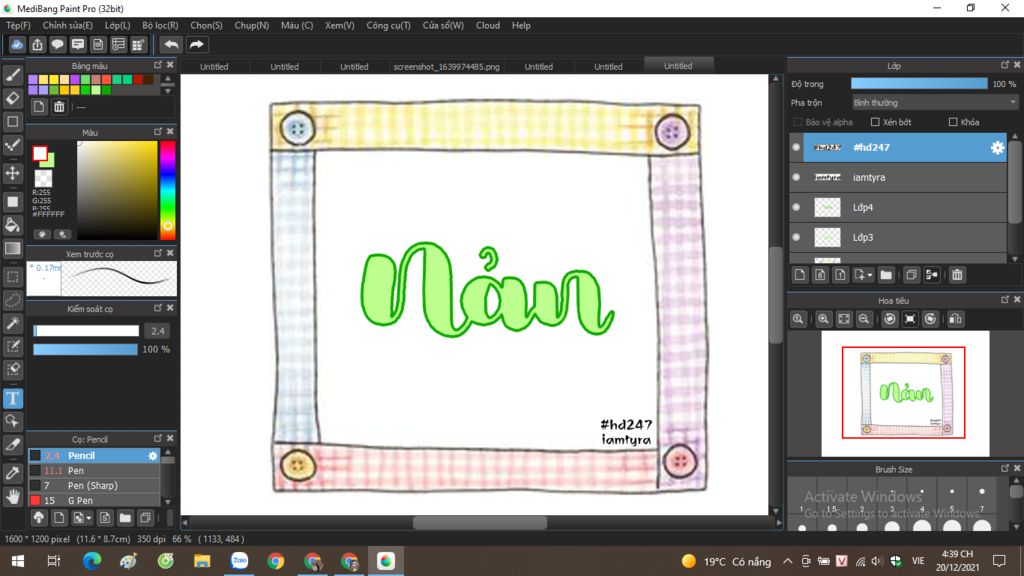Image resolution: width=1024 pixels, height=576 pixels.
Task: Select the Lasso tool
Action: click(x=12, y=300)
